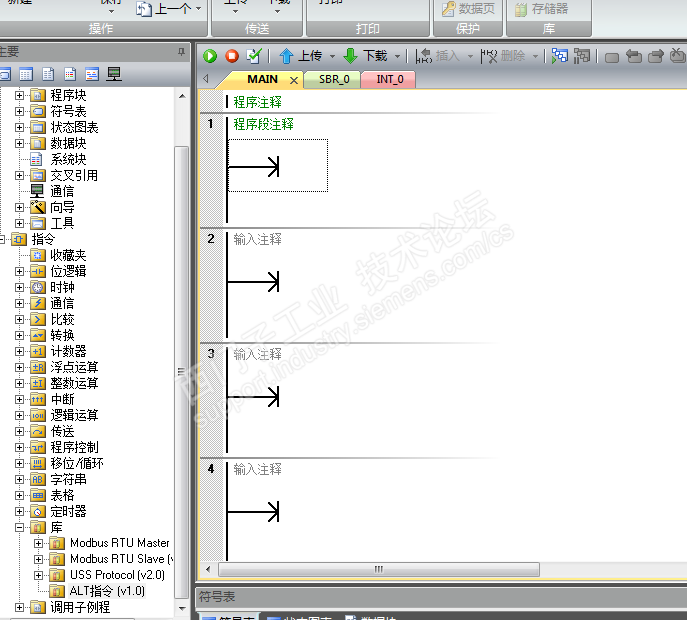Switch to the SBR_0 tab
The height and width of the screenshot is (620, 687).
[x=334, y=79]
